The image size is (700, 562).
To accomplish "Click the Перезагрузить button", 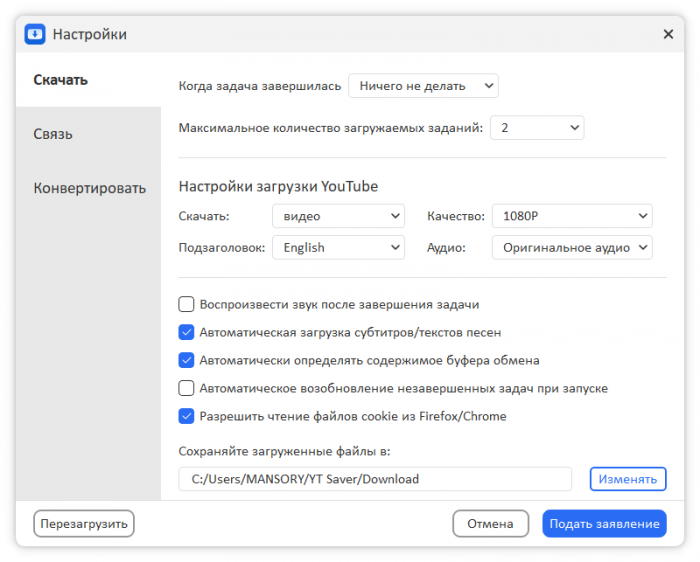I will [x=84, y=523].
